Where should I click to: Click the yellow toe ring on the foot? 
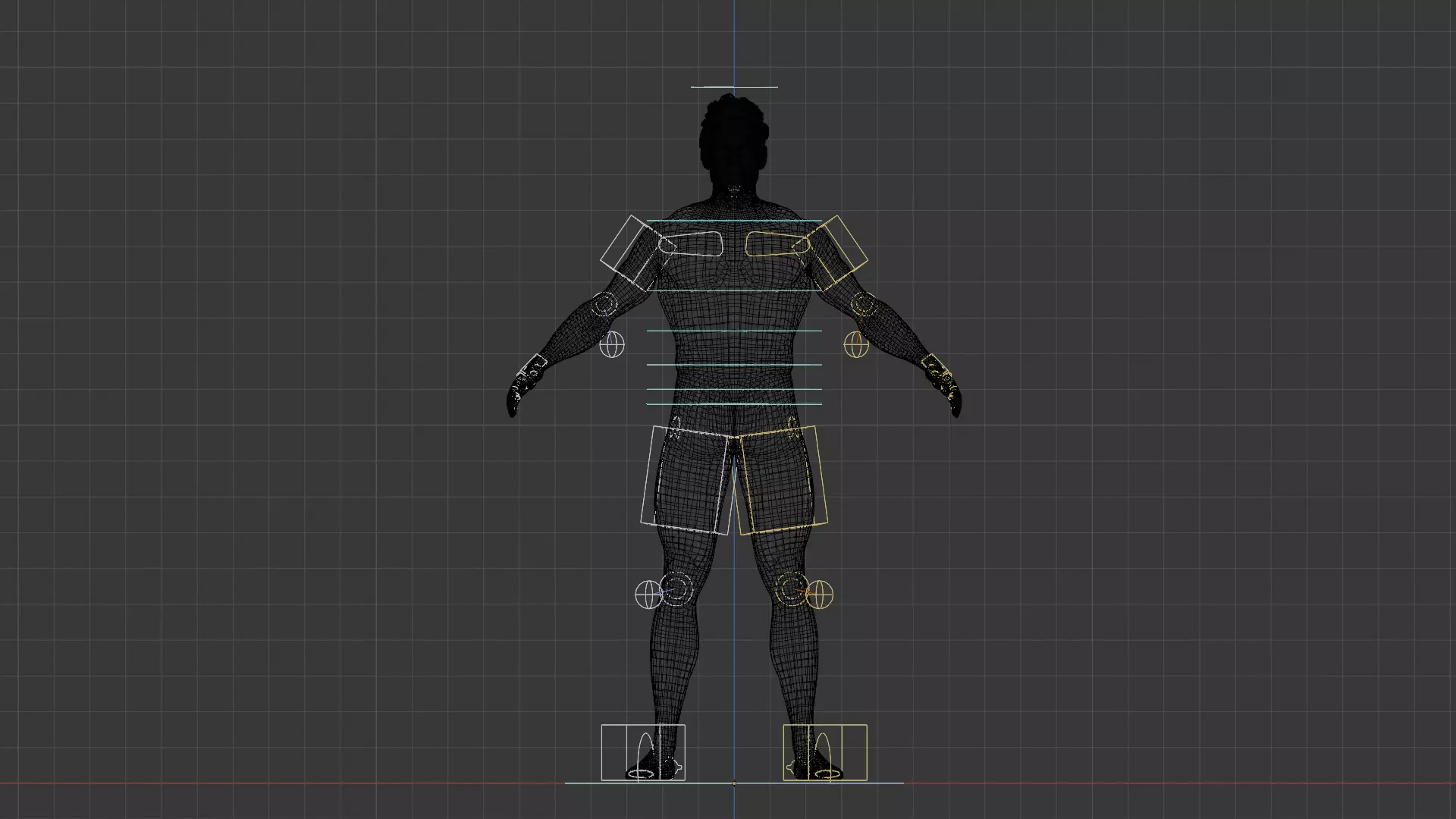pyautogui.click(x=827, y=774)
